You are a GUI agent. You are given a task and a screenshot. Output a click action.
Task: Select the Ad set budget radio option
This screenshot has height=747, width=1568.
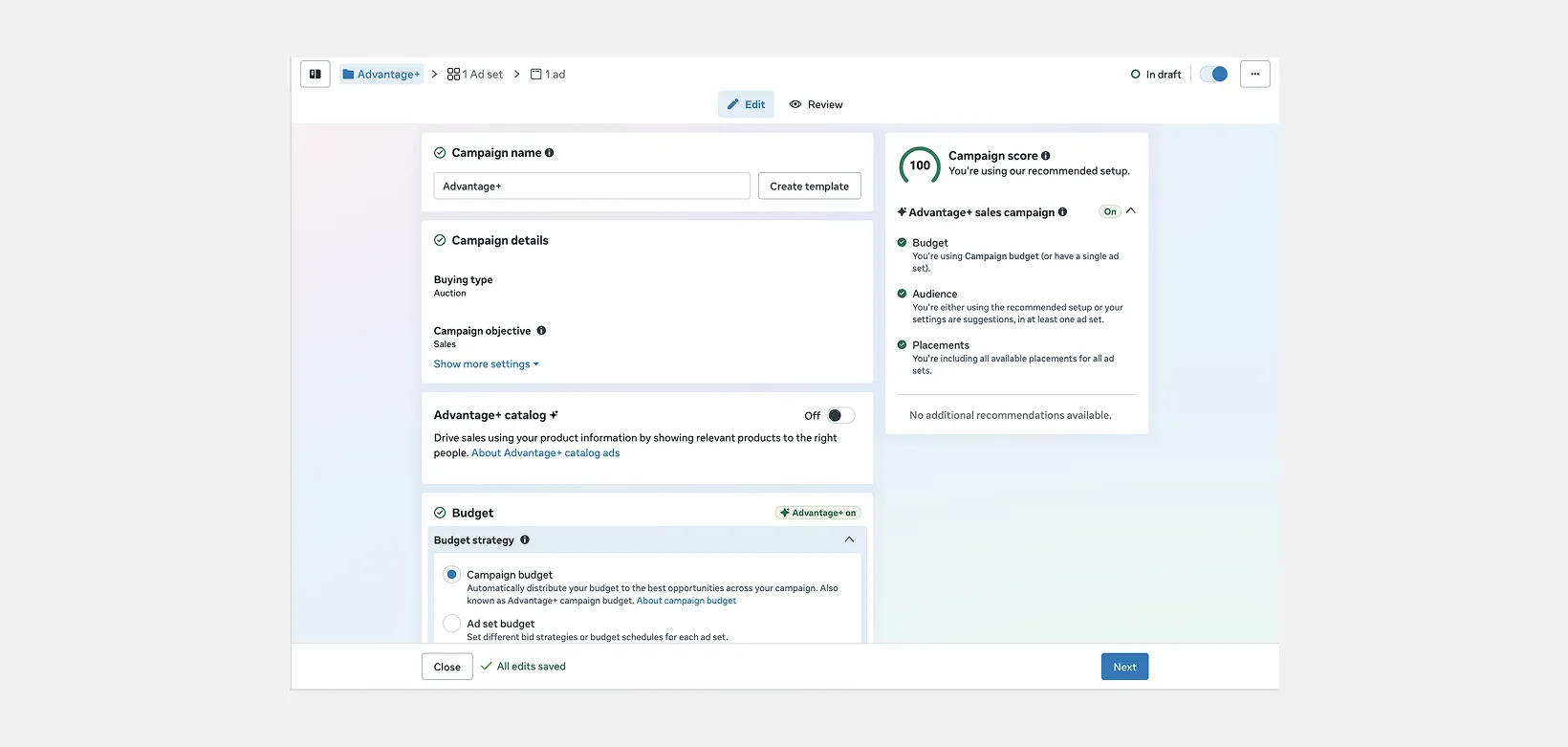pyautogui.click(x=451, y=624)
